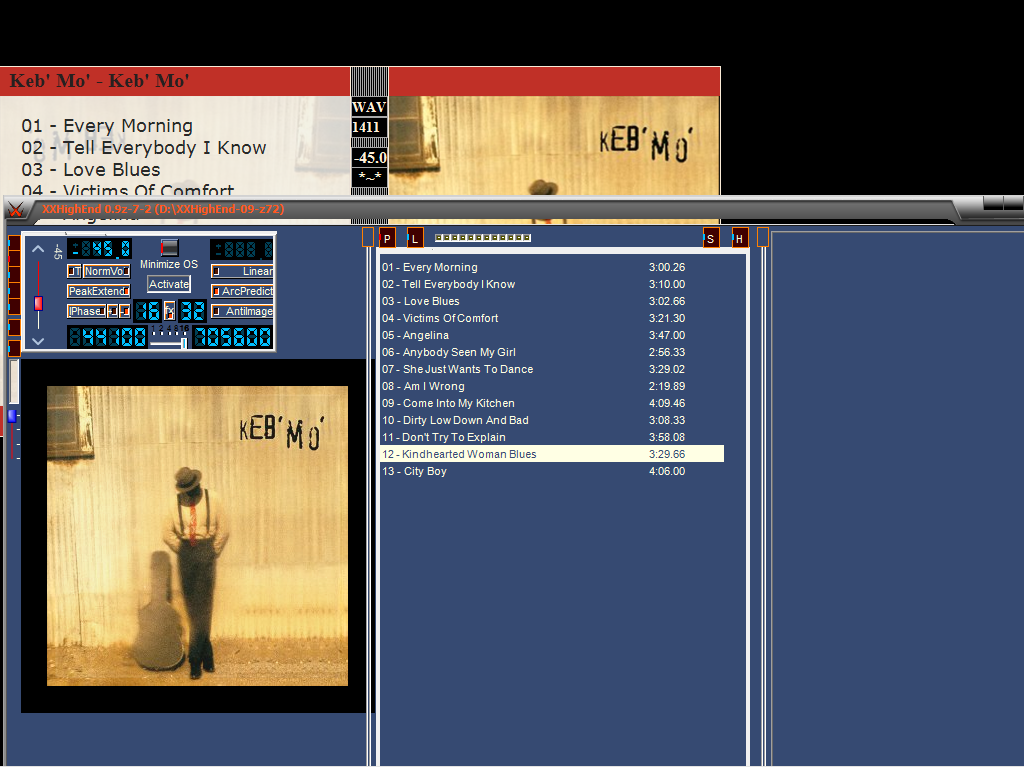Toggle the T option beside NormVol

[74, 271]
